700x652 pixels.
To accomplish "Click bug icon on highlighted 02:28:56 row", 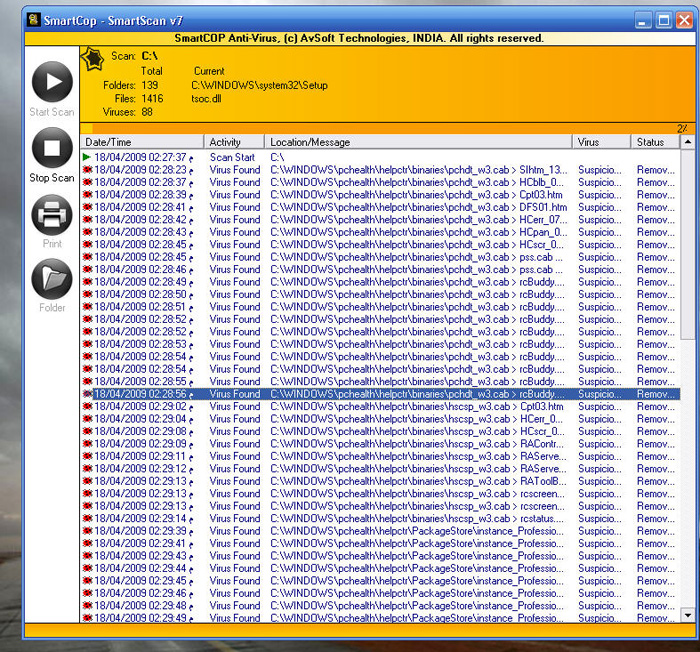I will 87,394.
